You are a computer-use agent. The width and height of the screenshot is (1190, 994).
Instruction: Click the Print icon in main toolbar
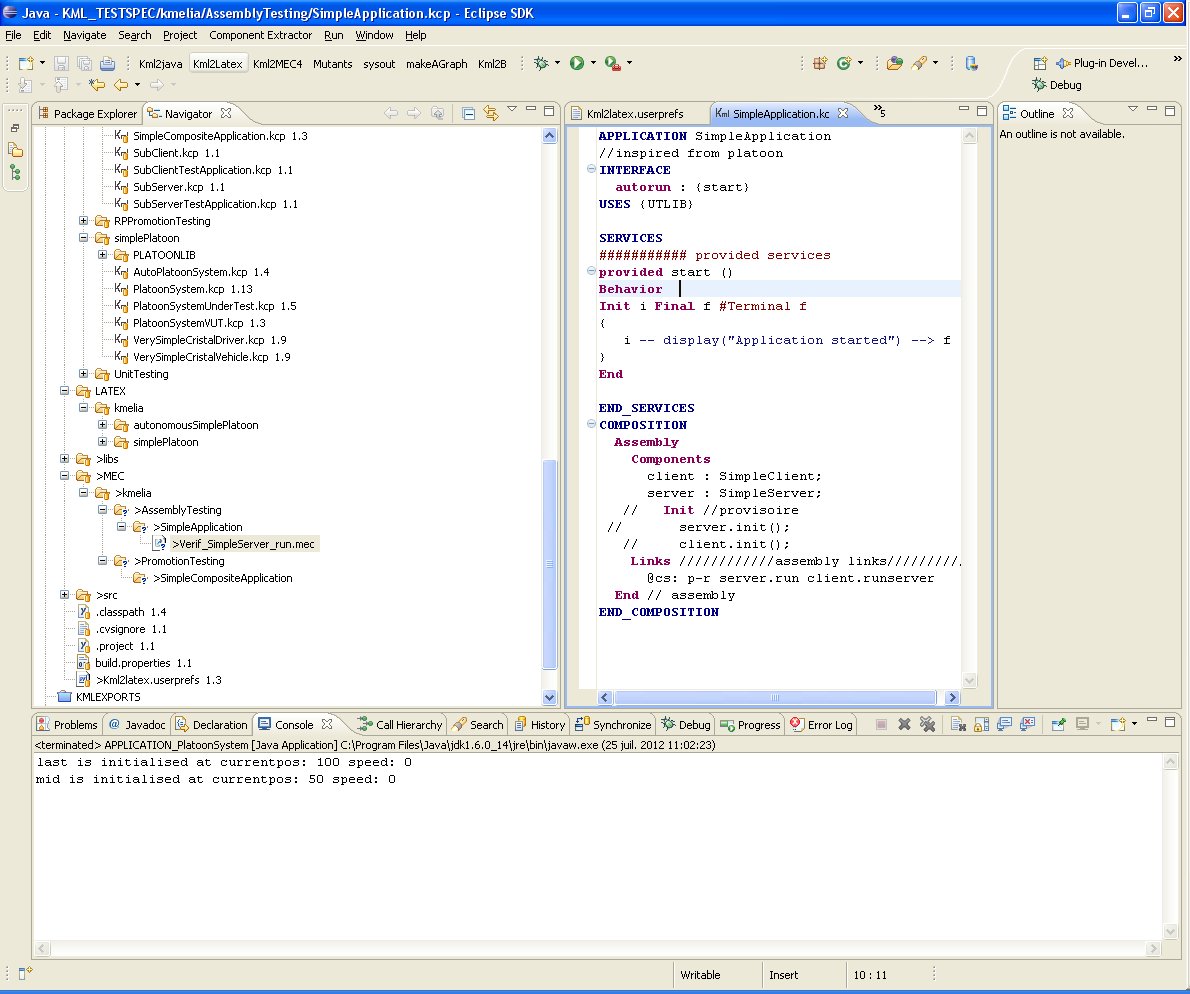107,63
